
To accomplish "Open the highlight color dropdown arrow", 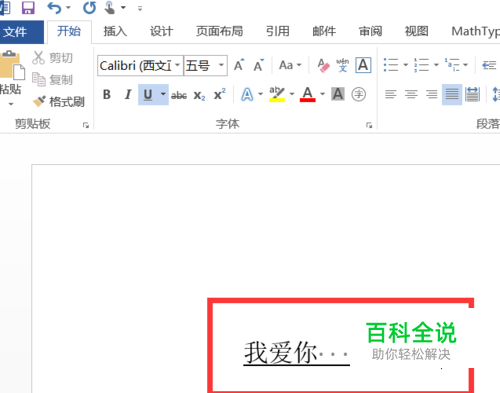I will [292, 94].
